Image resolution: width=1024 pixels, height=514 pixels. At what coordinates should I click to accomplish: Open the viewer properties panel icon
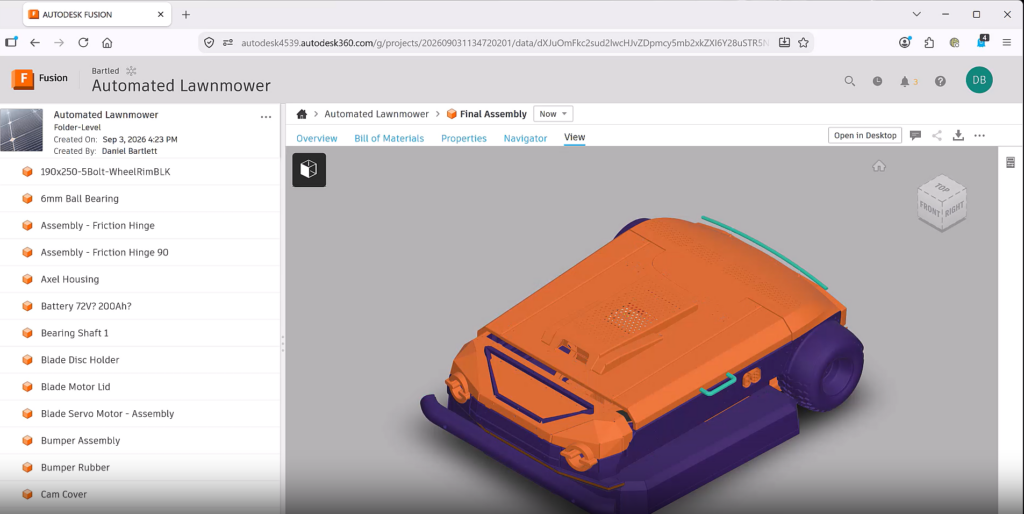tap(1010, 163)
